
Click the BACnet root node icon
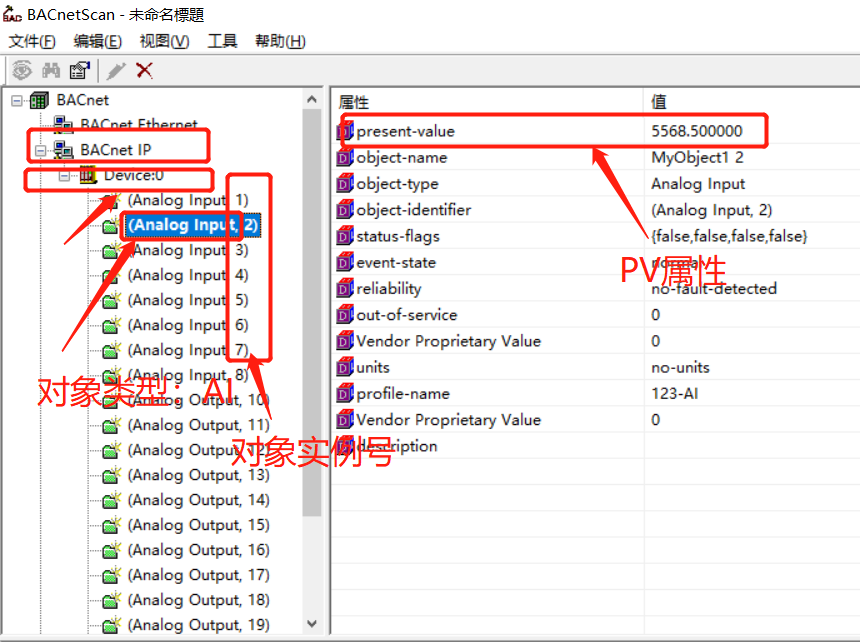click(x=39, y=100)
